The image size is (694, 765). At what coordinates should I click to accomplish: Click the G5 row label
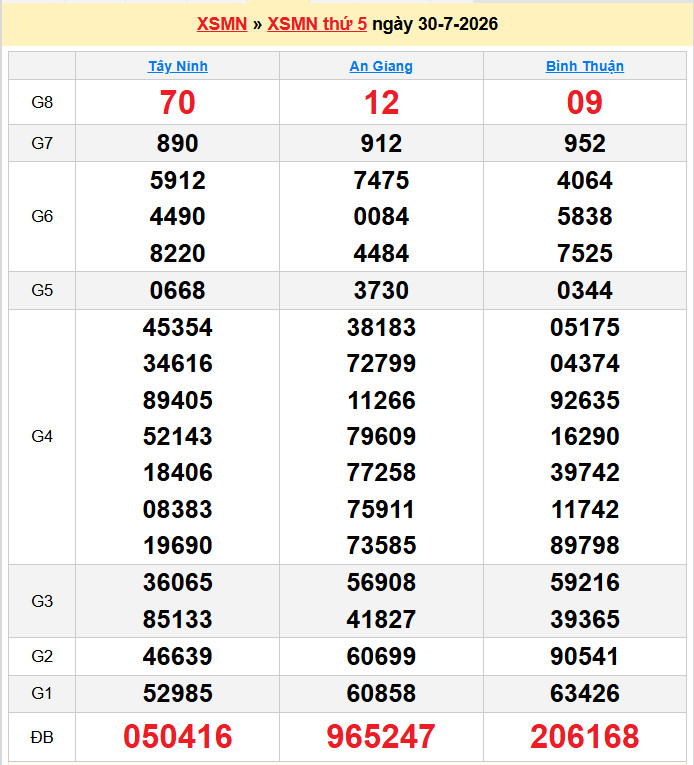(42, 290)
